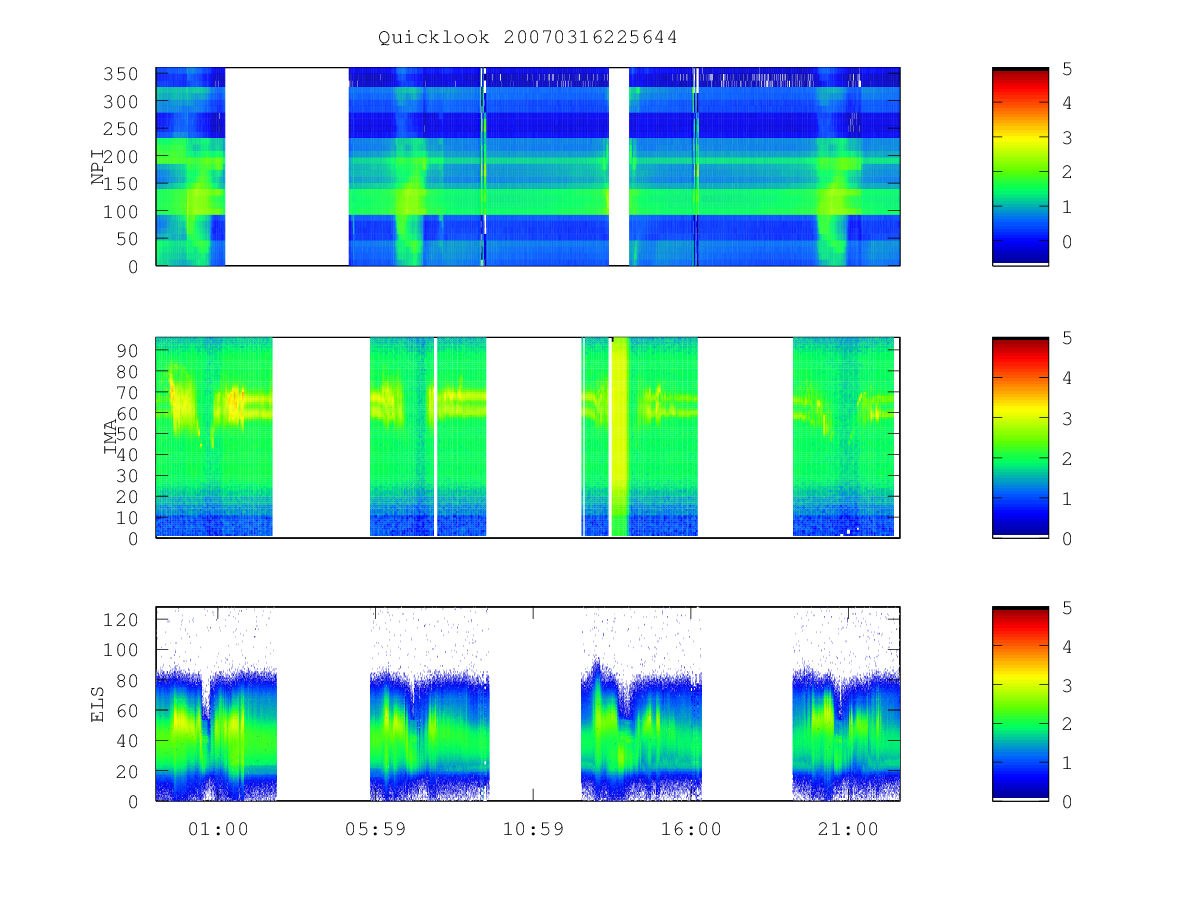
Task: Click the 01:00 time axis label
Action: (218, 829)
